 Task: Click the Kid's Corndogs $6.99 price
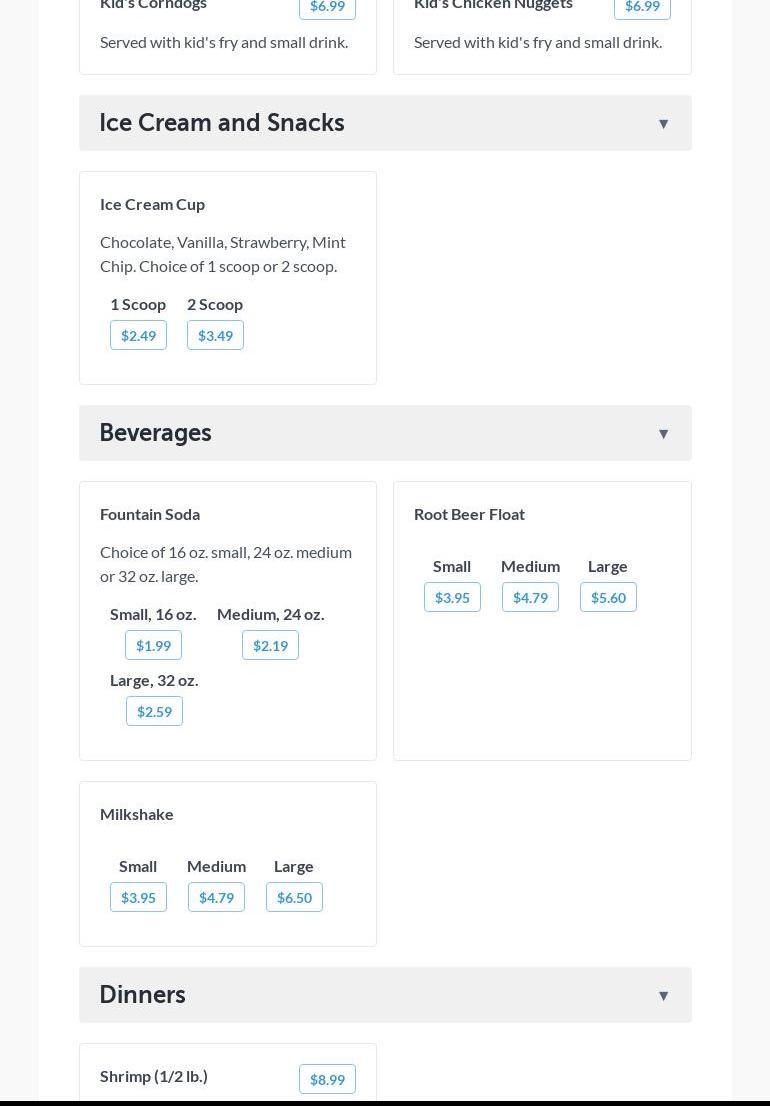tap(327, 7)
